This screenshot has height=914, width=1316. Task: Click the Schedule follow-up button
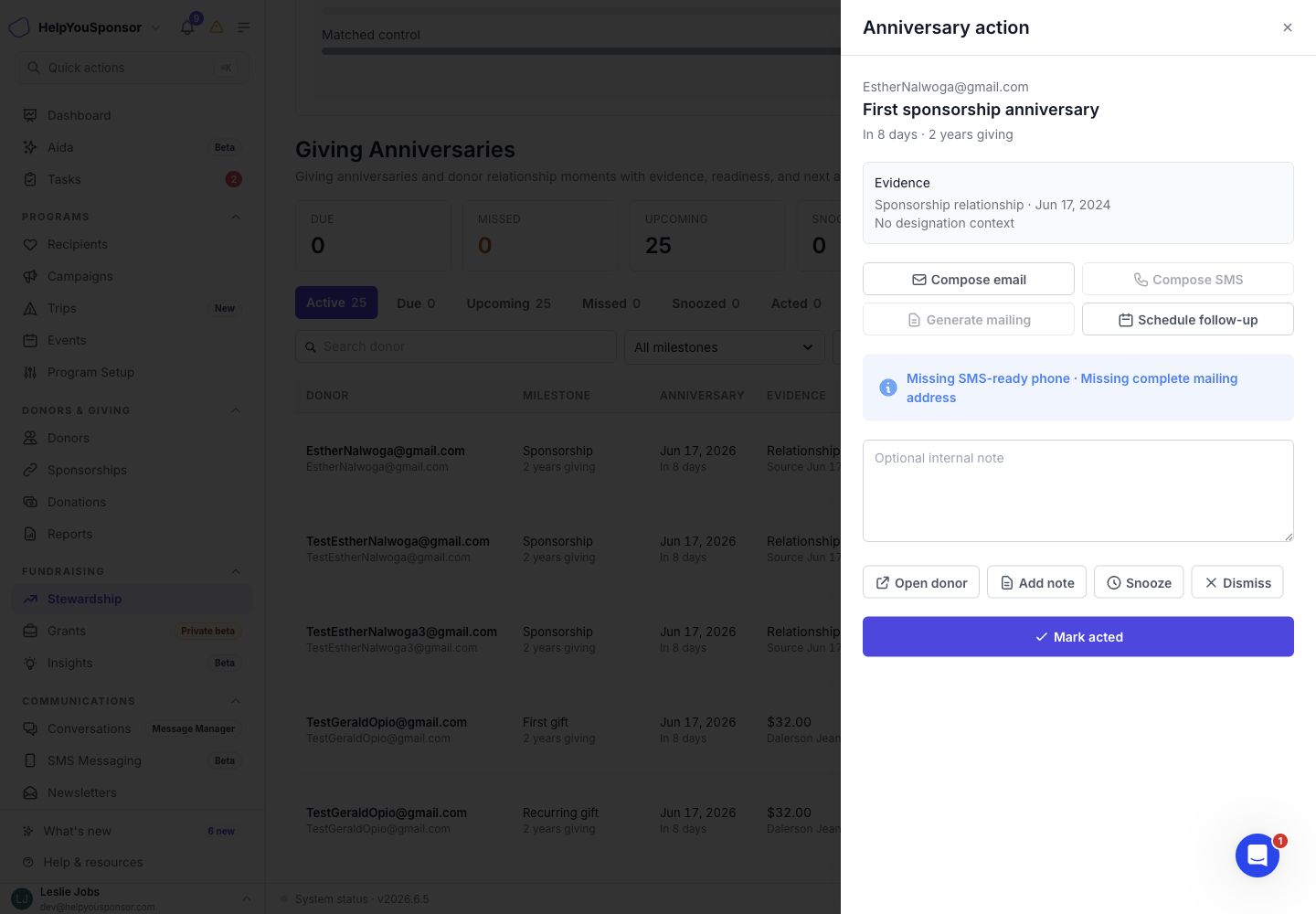(1188, 320)
